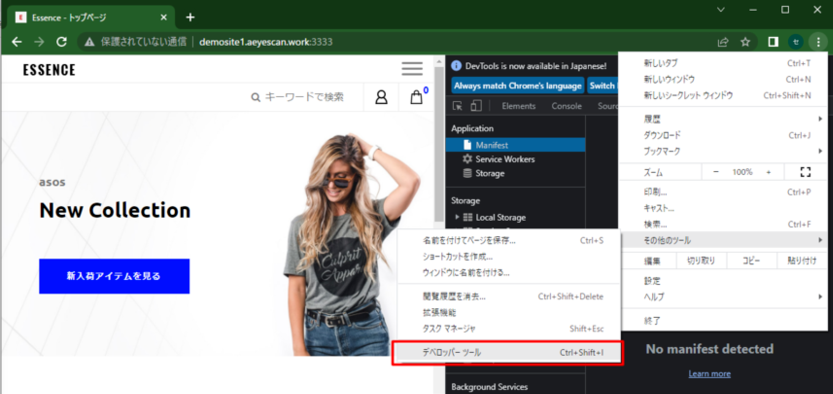833x394 pixels.
Task: Open the ヘルプ submenu
Action: tap(723, 297)
